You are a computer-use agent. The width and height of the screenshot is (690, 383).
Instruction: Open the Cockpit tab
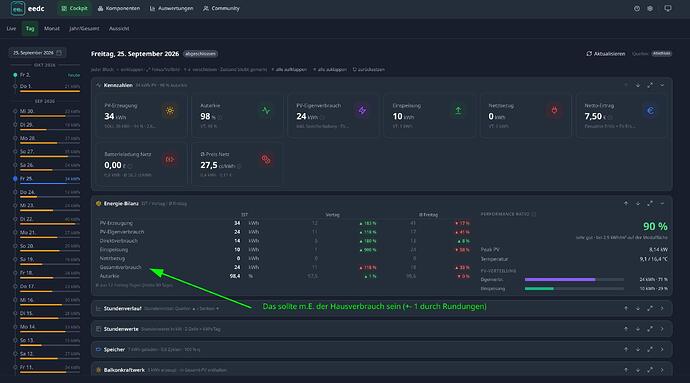[x=74, y=8]
